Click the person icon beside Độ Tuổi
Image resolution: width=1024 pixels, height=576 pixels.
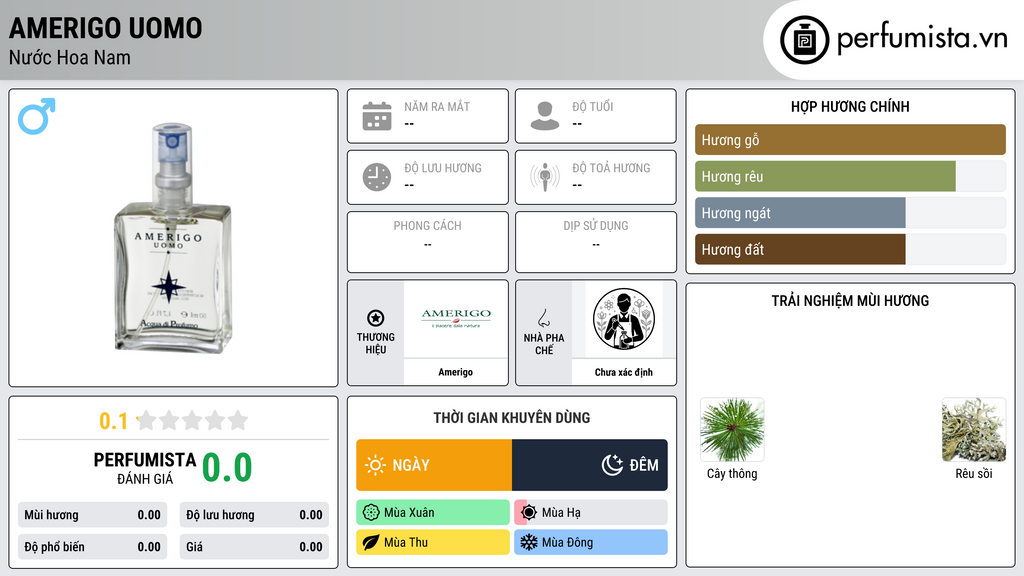[545, 116]
